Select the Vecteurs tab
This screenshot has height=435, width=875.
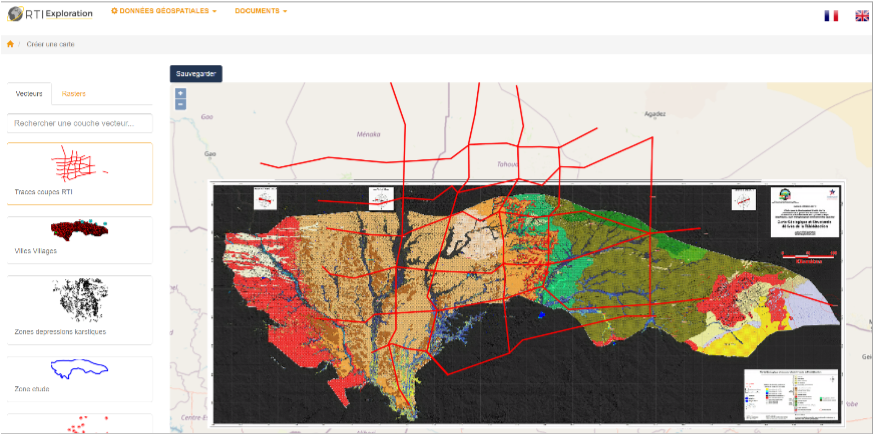coord(29,94)
